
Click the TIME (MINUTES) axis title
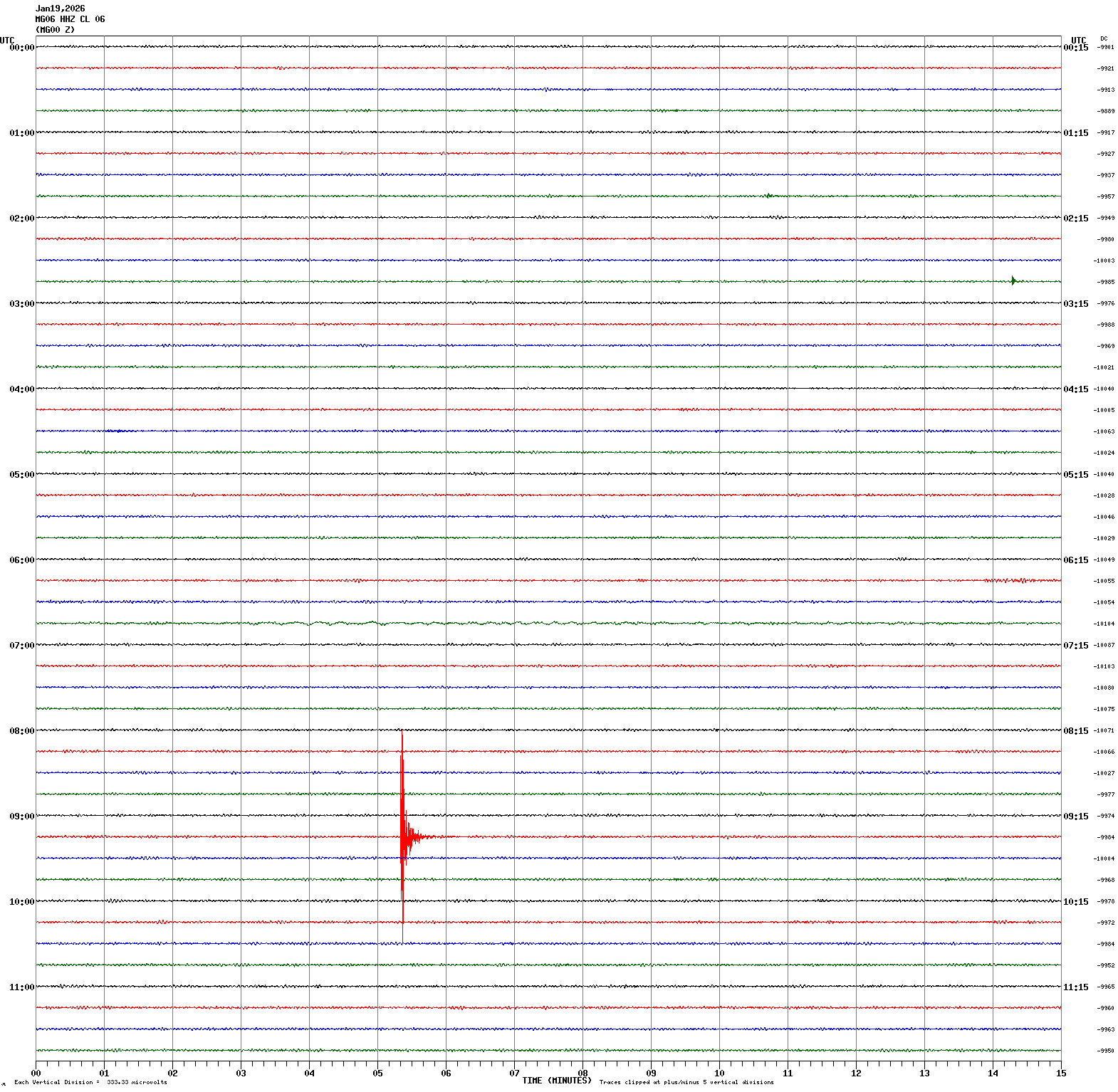coord(556,1081)
